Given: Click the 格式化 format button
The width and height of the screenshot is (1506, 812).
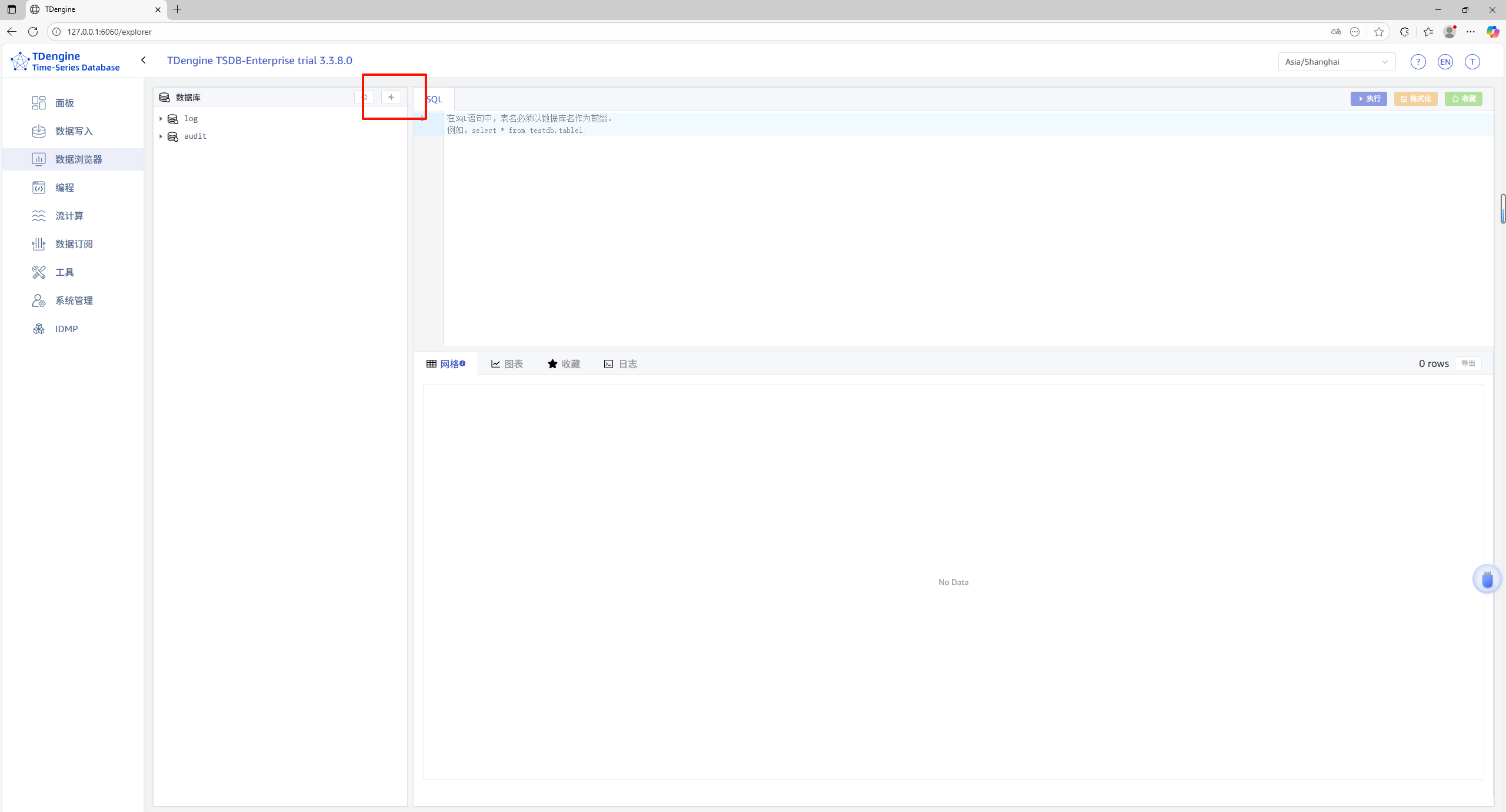Looking at the screenshot, I should coord(1415,99).
